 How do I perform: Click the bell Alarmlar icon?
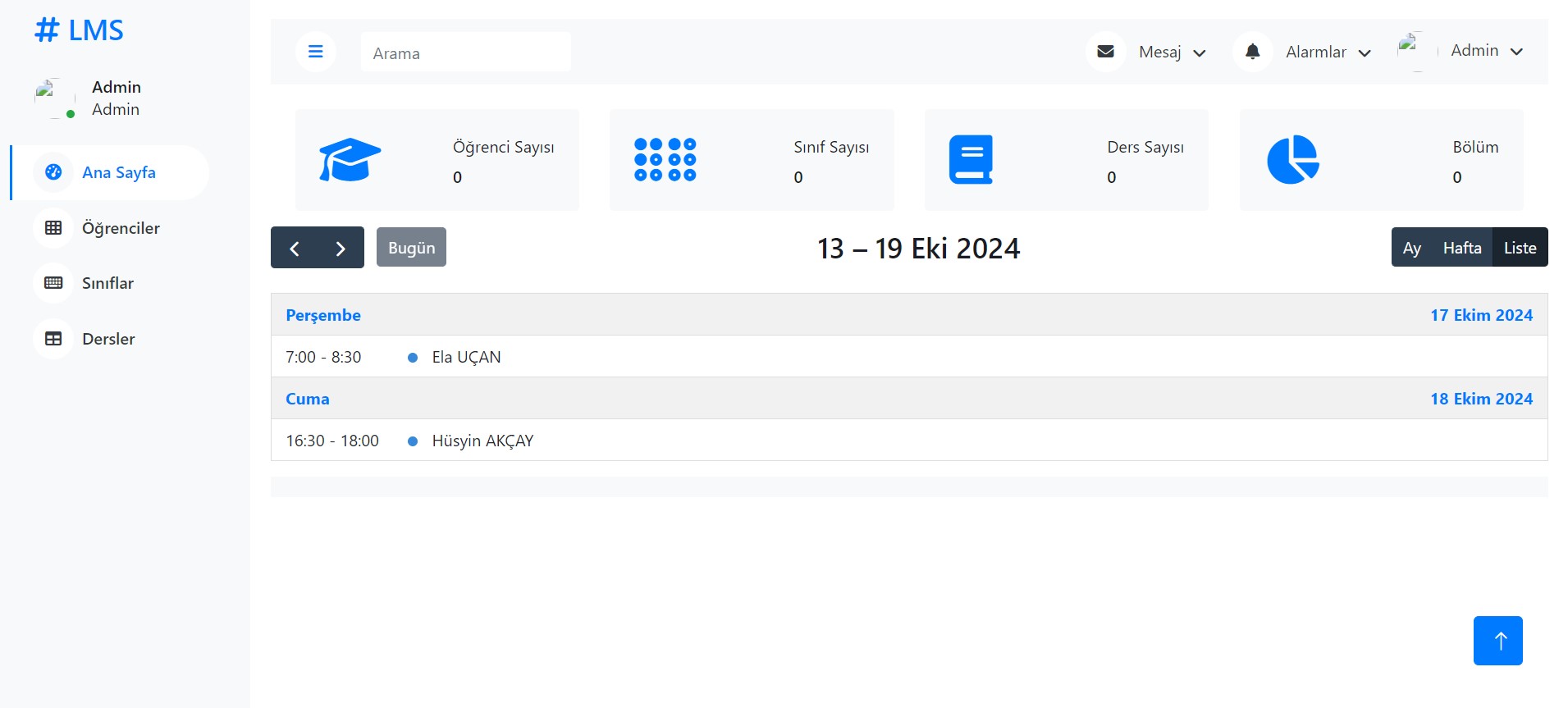pos(1252,52)
